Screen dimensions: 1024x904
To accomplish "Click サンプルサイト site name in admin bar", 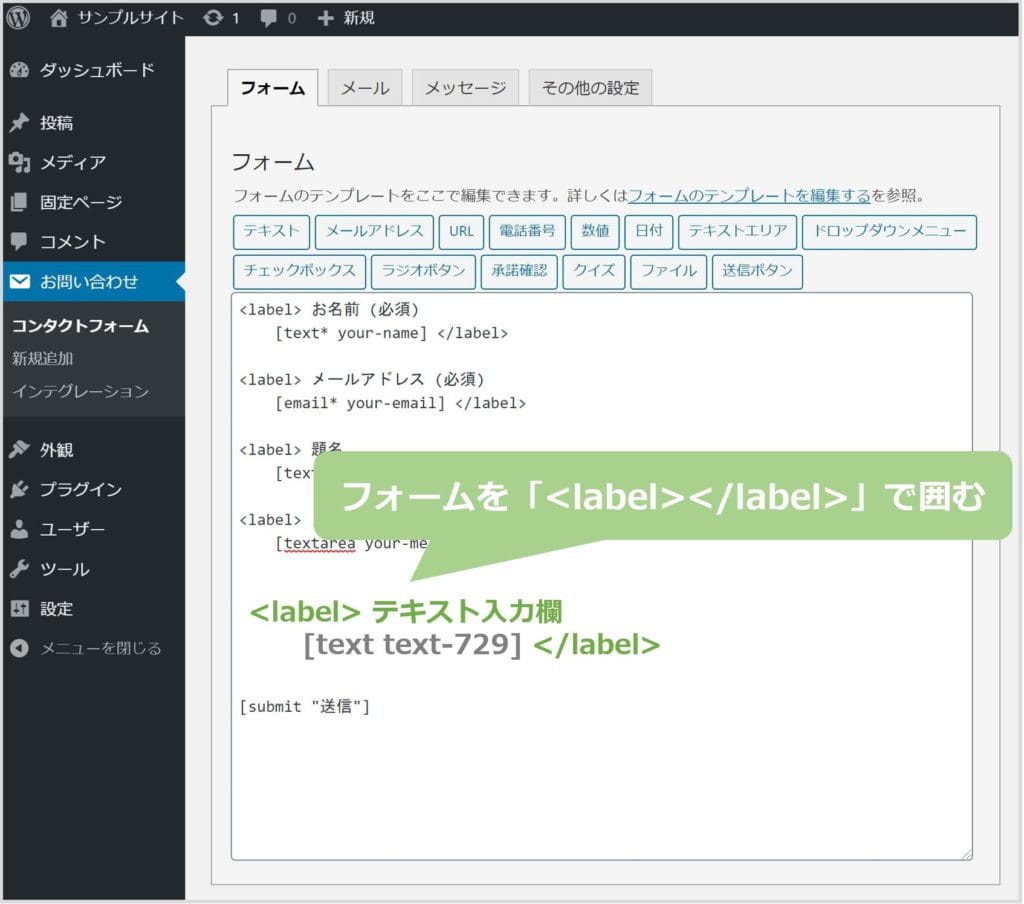I will (131, 18).
